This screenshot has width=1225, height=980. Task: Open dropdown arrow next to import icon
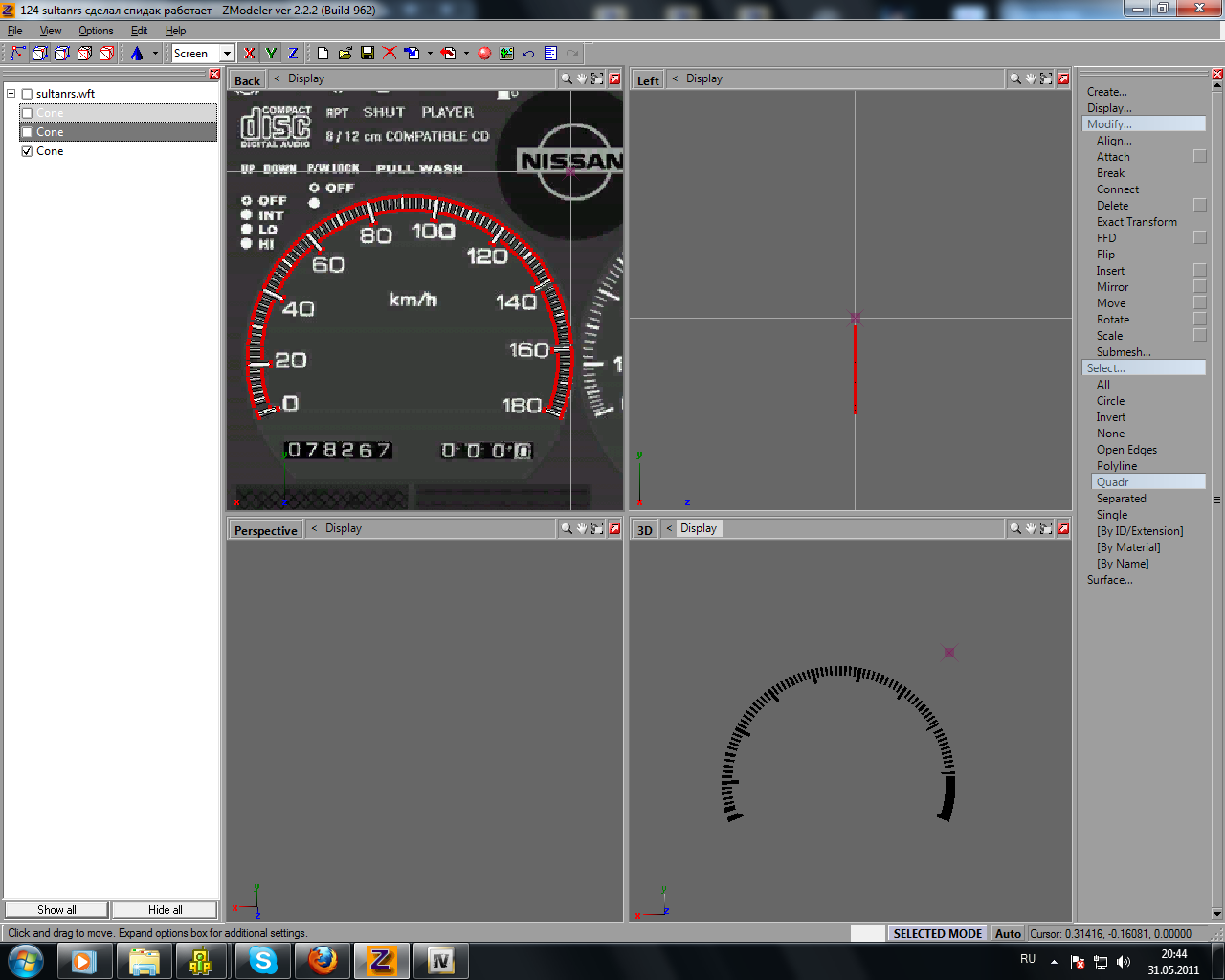pos(430,54)
